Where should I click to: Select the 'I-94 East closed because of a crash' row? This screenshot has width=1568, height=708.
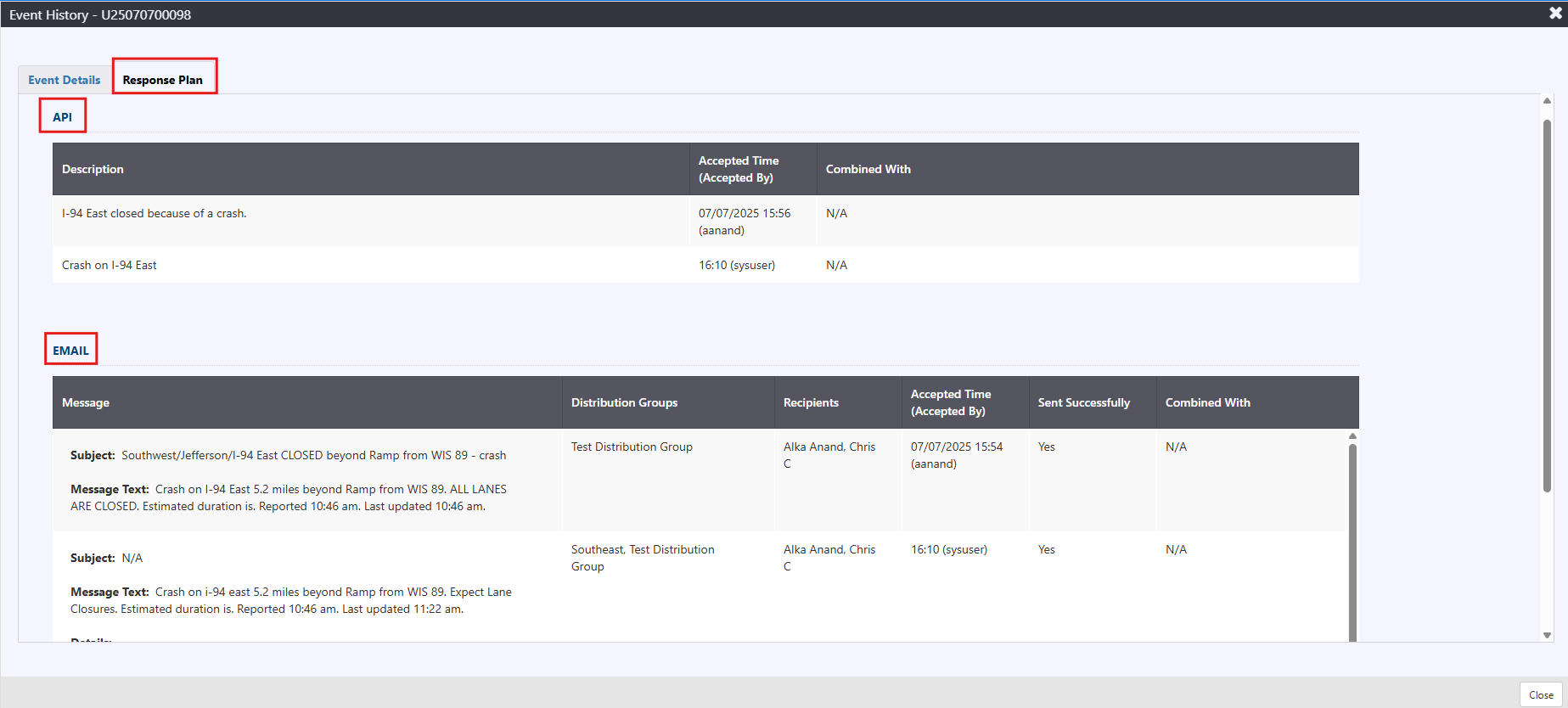[155, 214]
